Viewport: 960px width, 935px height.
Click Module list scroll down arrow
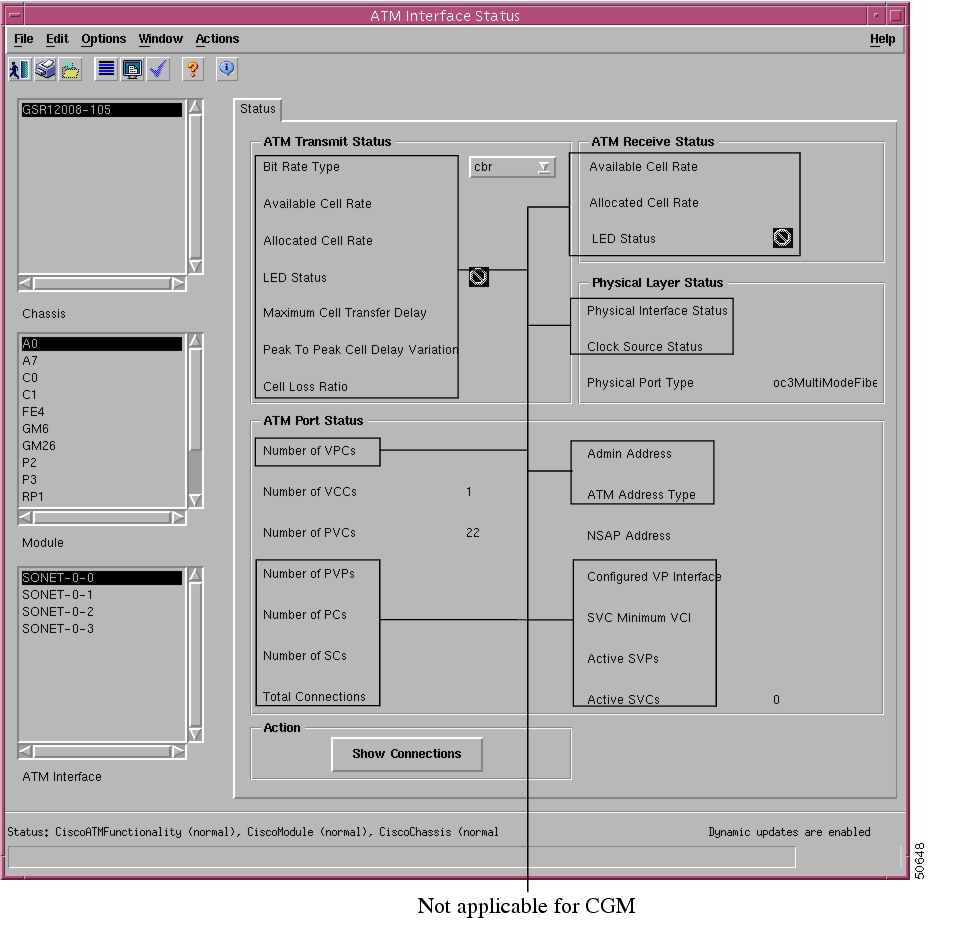pos(195,500)
